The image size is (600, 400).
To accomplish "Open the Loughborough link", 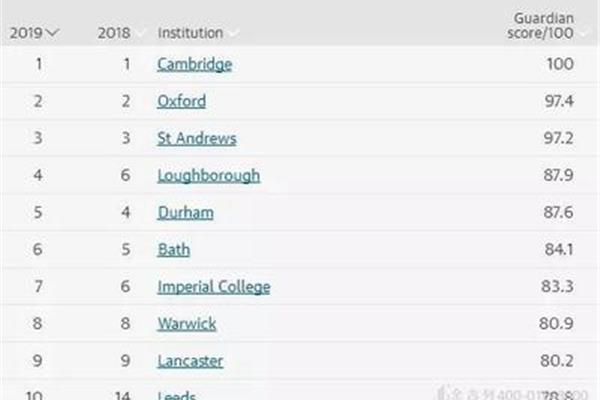I will click(209, 176).
